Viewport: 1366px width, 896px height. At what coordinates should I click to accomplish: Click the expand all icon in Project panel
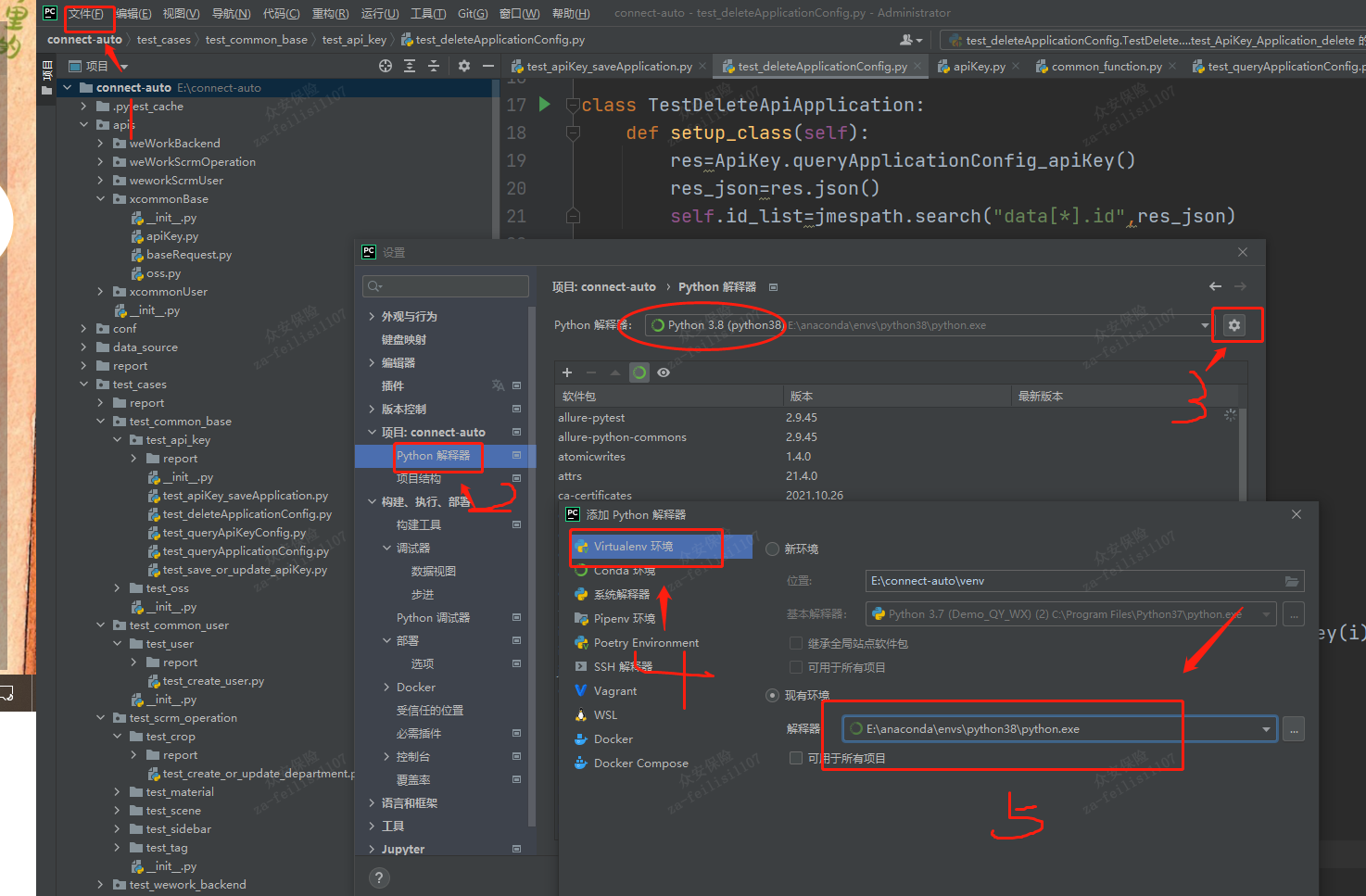(410, 66)
